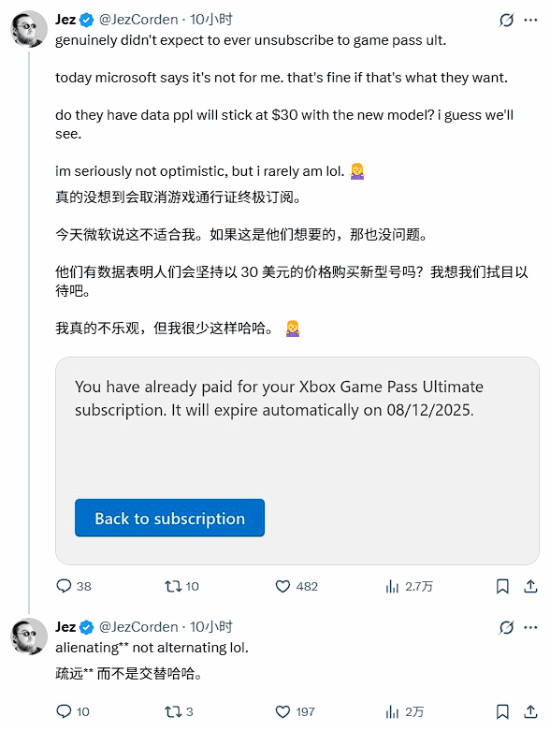Screen dimensions: 550x731
Task: Click the Grok icon on second tweet
Action: click(506, 628)
